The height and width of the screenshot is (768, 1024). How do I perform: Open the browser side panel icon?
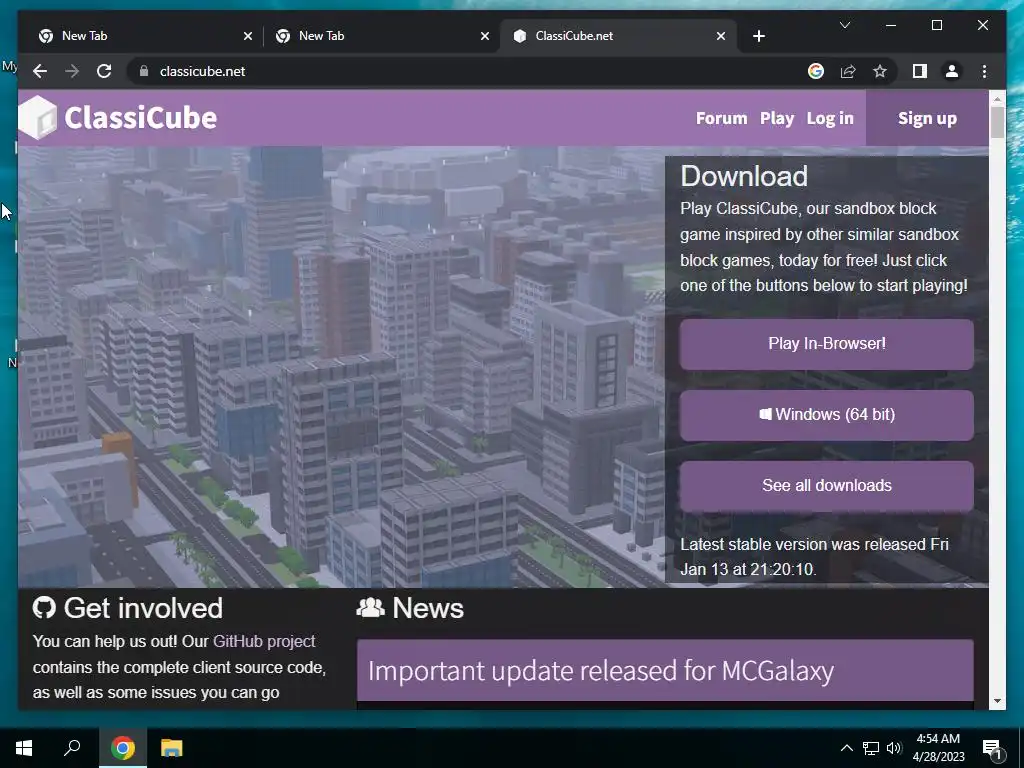[920, 71]
